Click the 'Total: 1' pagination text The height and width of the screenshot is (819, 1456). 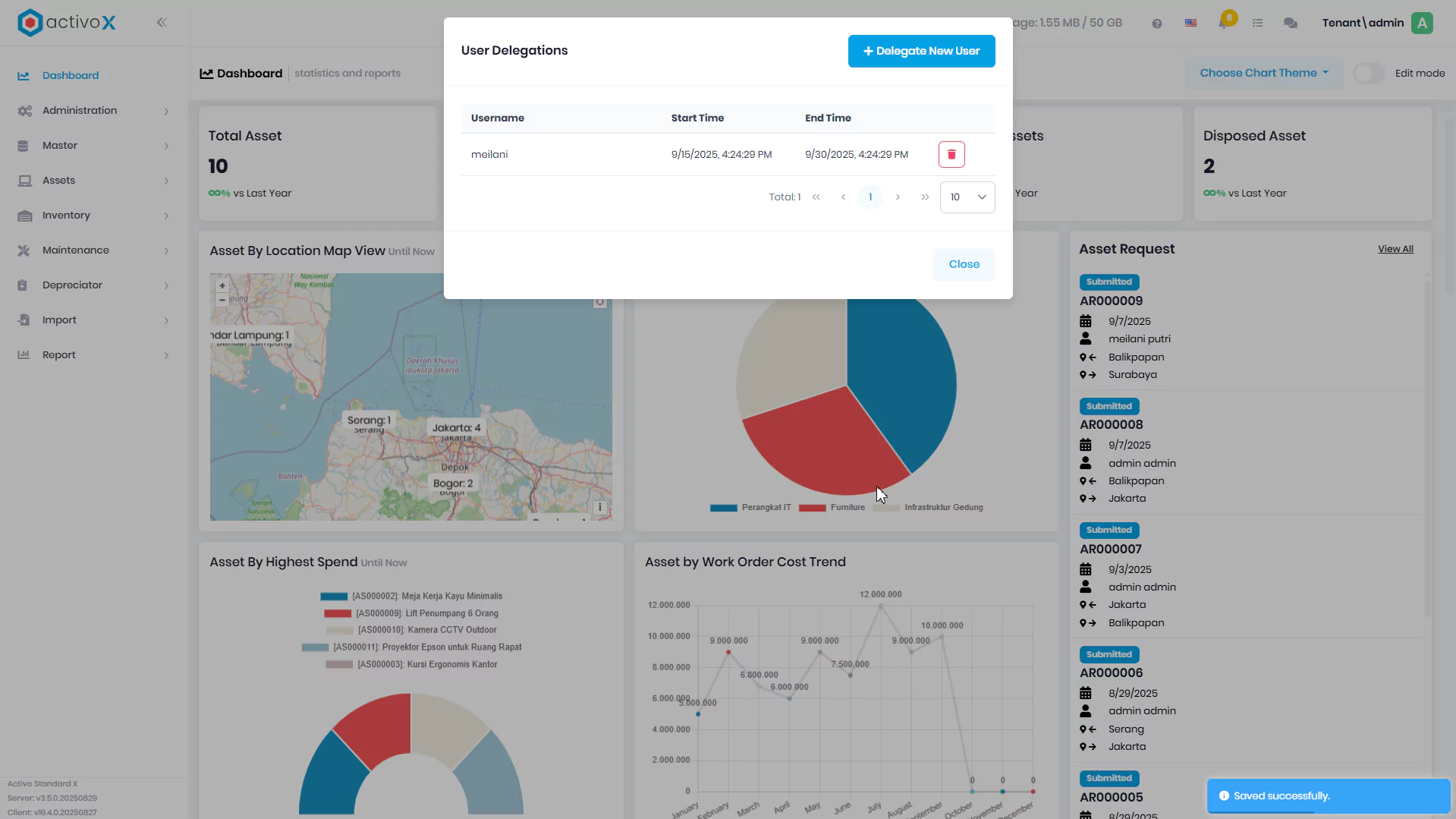(785, 197)
